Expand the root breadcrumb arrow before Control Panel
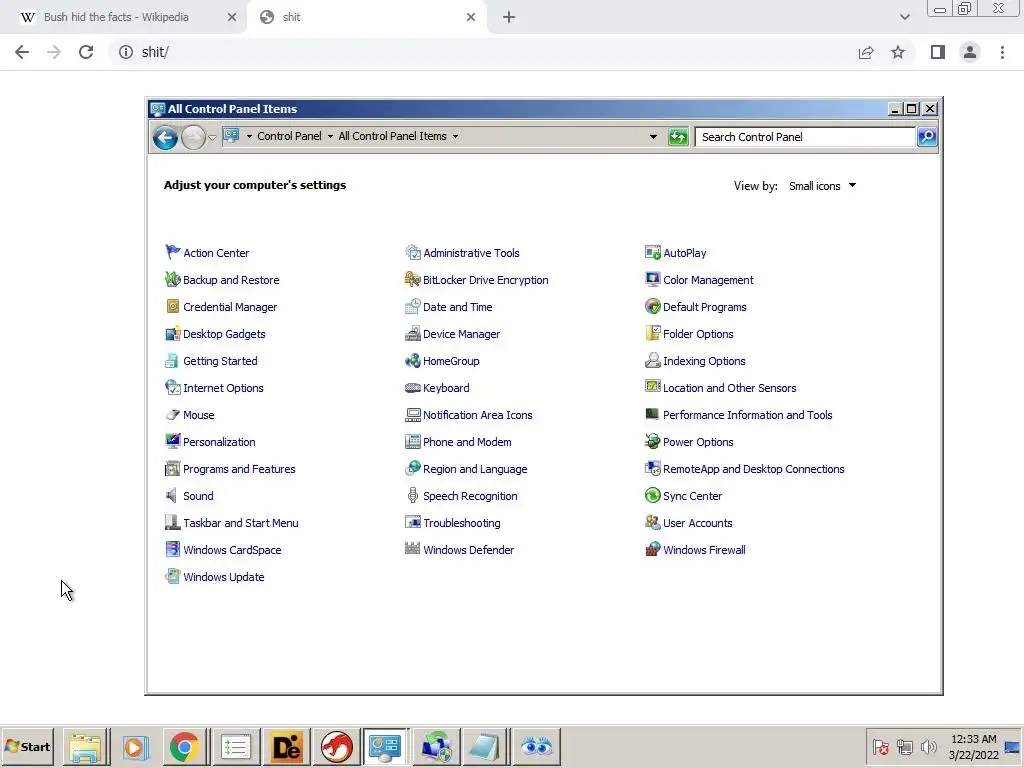Viewport: 1024px width, 768px height. click(x=249, y=136)
